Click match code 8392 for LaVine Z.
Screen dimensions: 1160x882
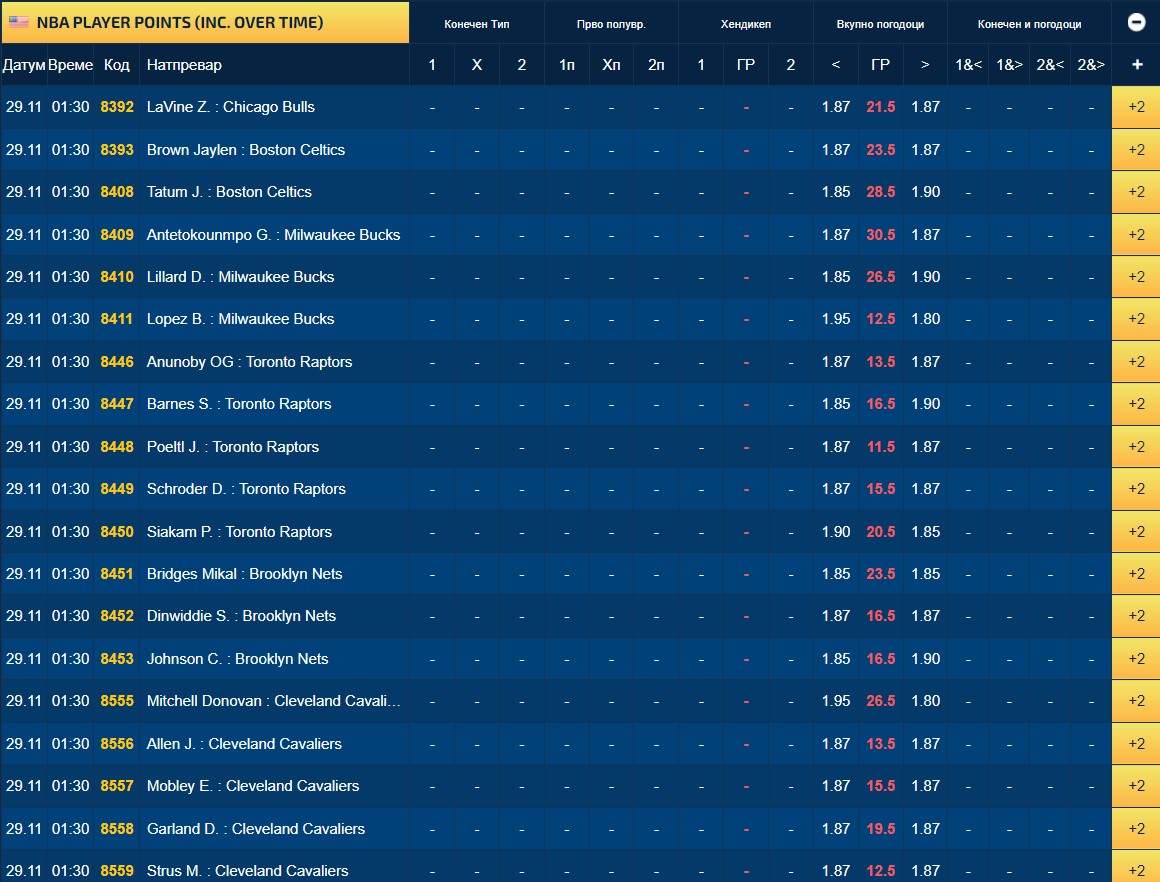pyautogui.click(x=117, y=107)
